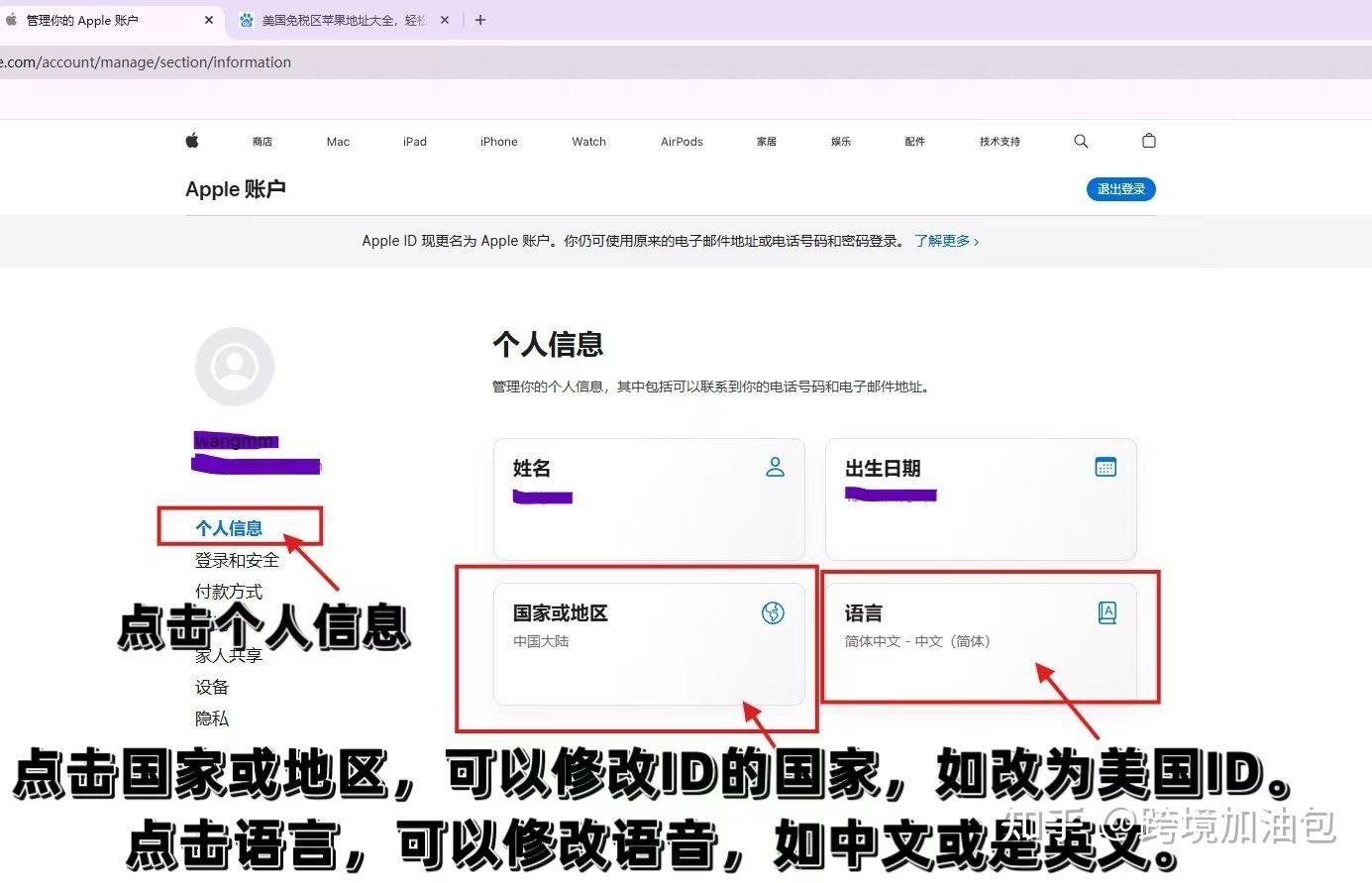Open the 了解更多 link
Image resolution: width=1372 pixels, height=883 pixels.
tap(944, 240)
